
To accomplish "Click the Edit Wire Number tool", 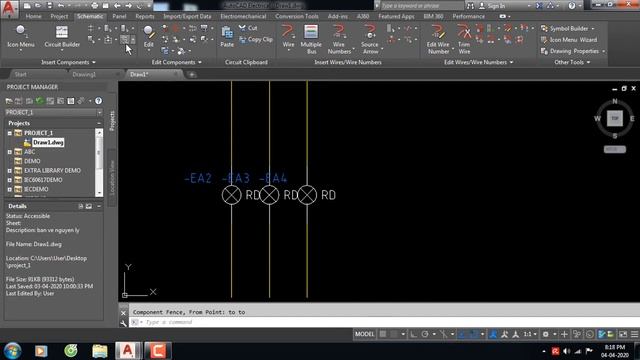I will click(x=438, y=39).
